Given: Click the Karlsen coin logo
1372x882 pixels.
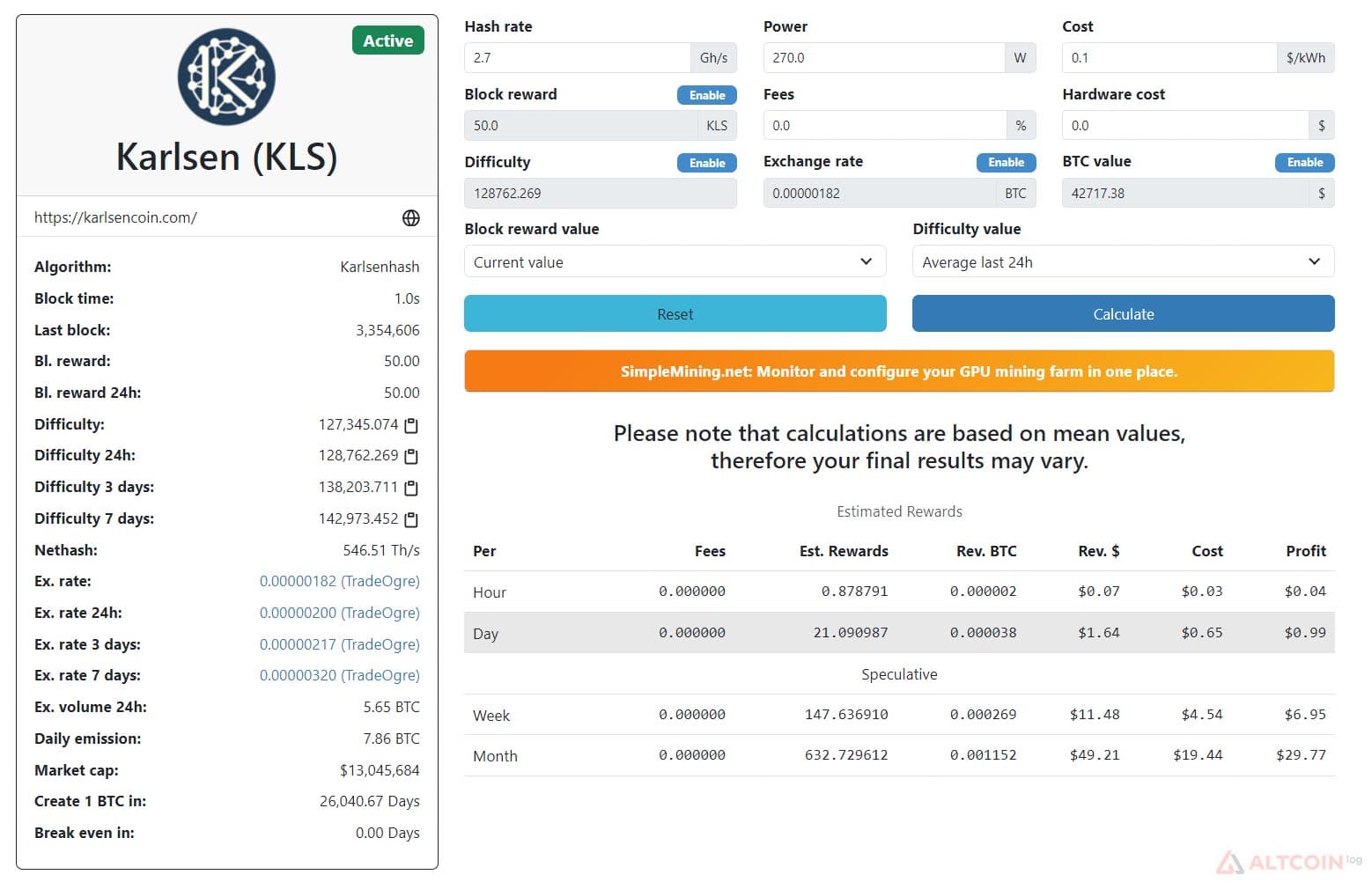Looking at the screenshot, I should (226, 77).
